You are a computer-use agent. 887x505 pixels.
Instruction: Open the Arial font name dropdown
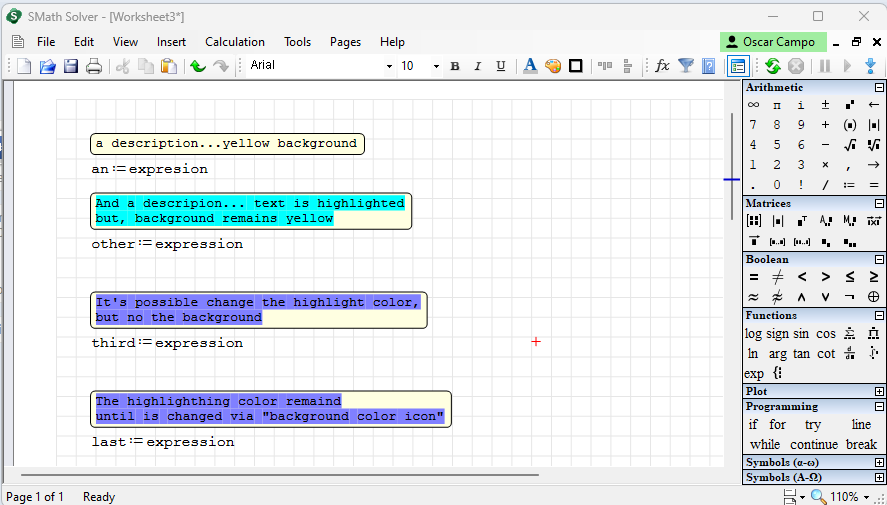point(389,66)
